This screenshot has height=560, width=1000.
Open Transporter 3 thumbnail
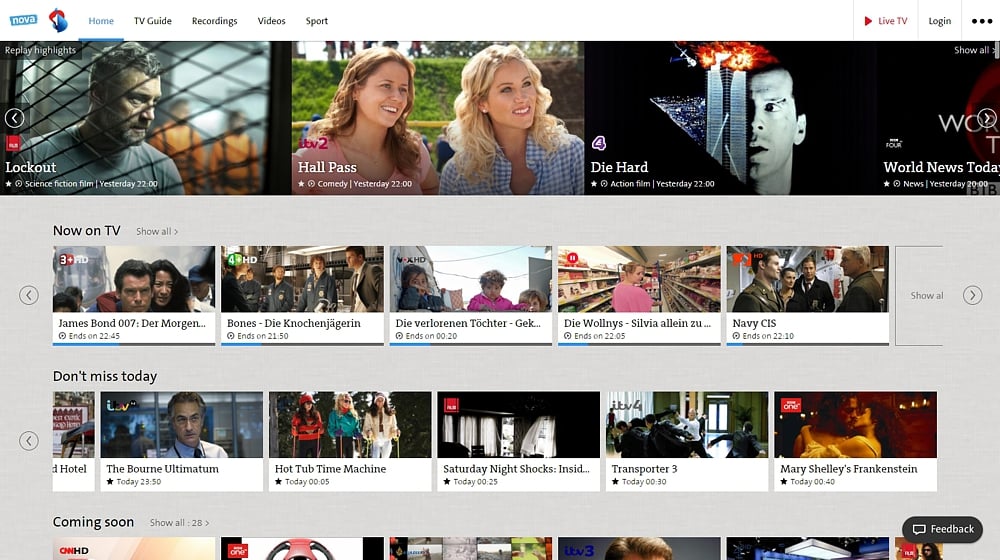pyautogui.click(x=687, y=425)
